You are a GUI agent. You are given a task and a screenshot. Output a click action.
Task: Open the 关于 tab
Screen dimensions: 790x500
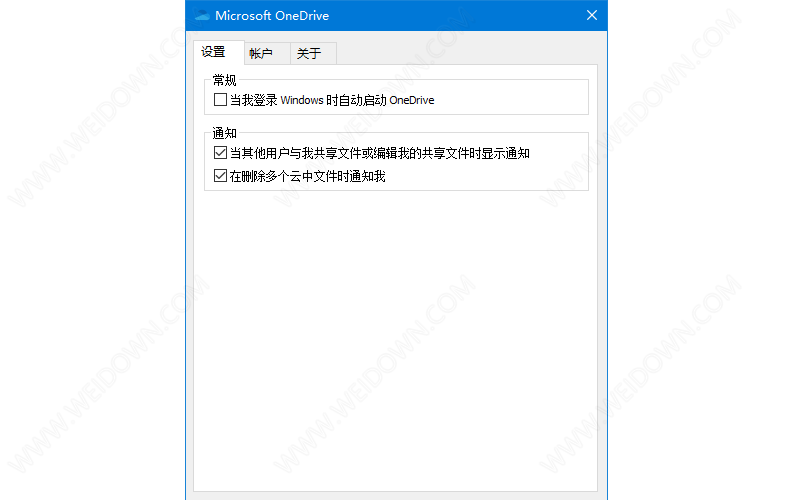click(313, 53)
